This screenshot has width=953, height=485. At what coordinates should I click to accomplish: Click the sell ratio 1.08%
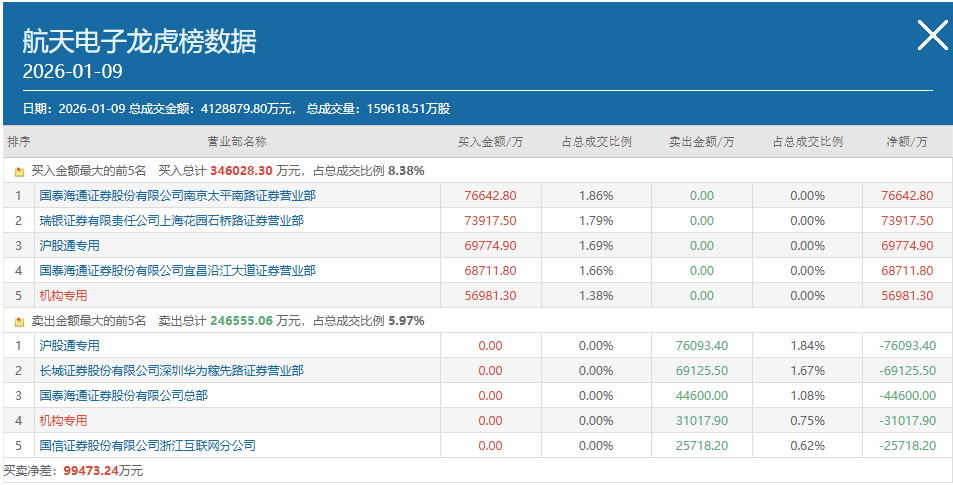click(x=807, y=395)
